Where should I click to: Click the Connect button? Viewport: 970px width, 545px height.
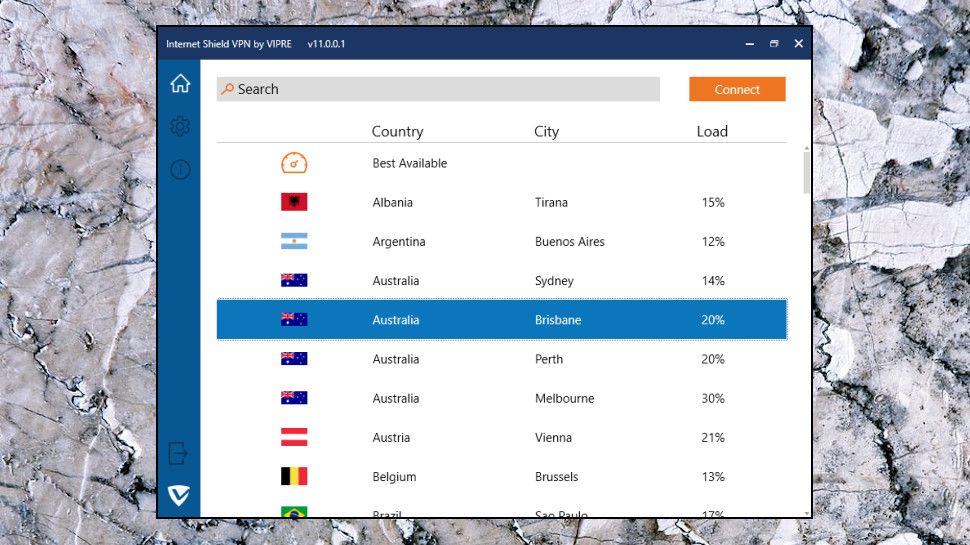(x=737, y=89)
